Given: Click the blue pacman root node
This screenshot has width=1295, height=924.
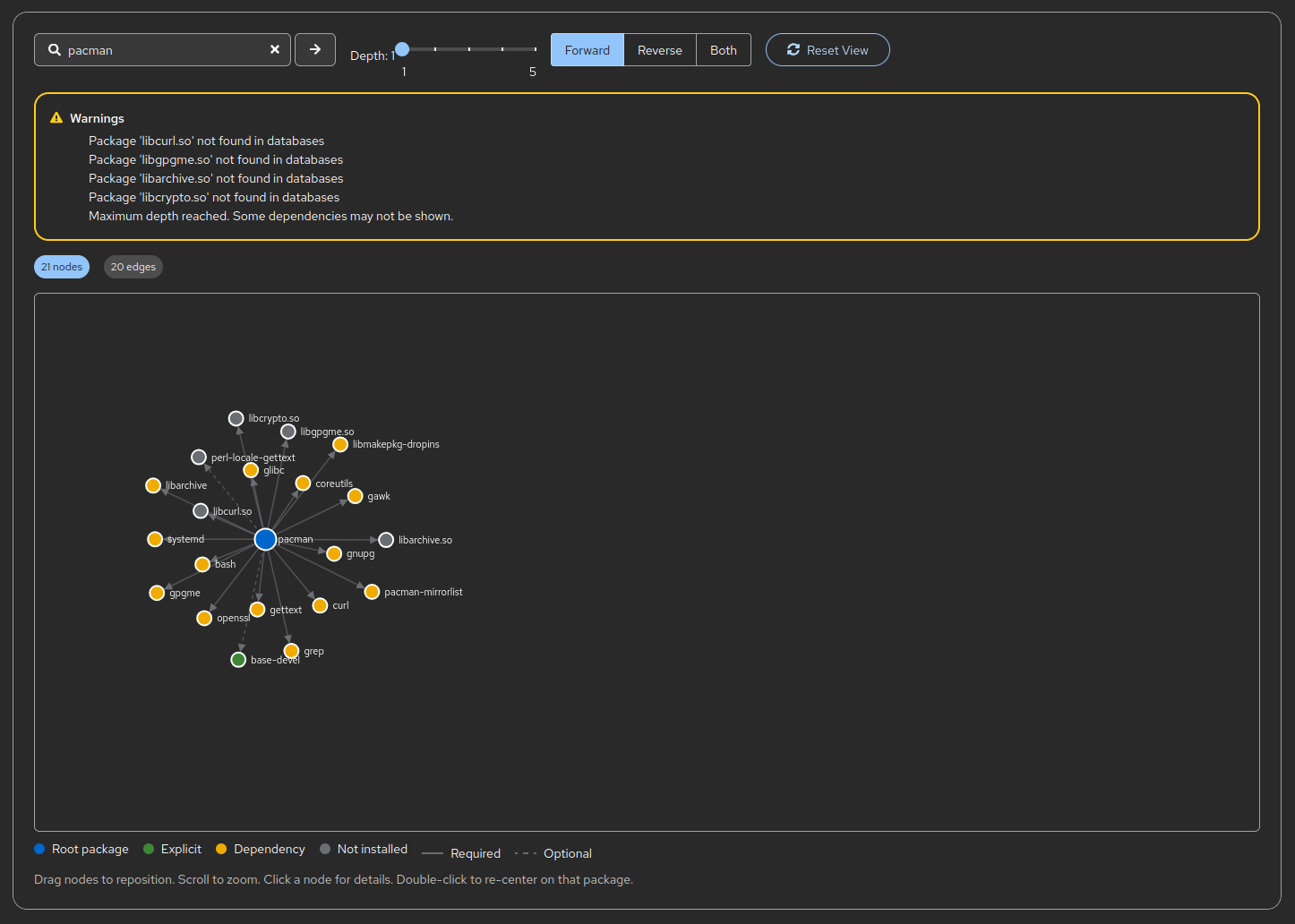Looking at the screenshot, I should 265,539.
